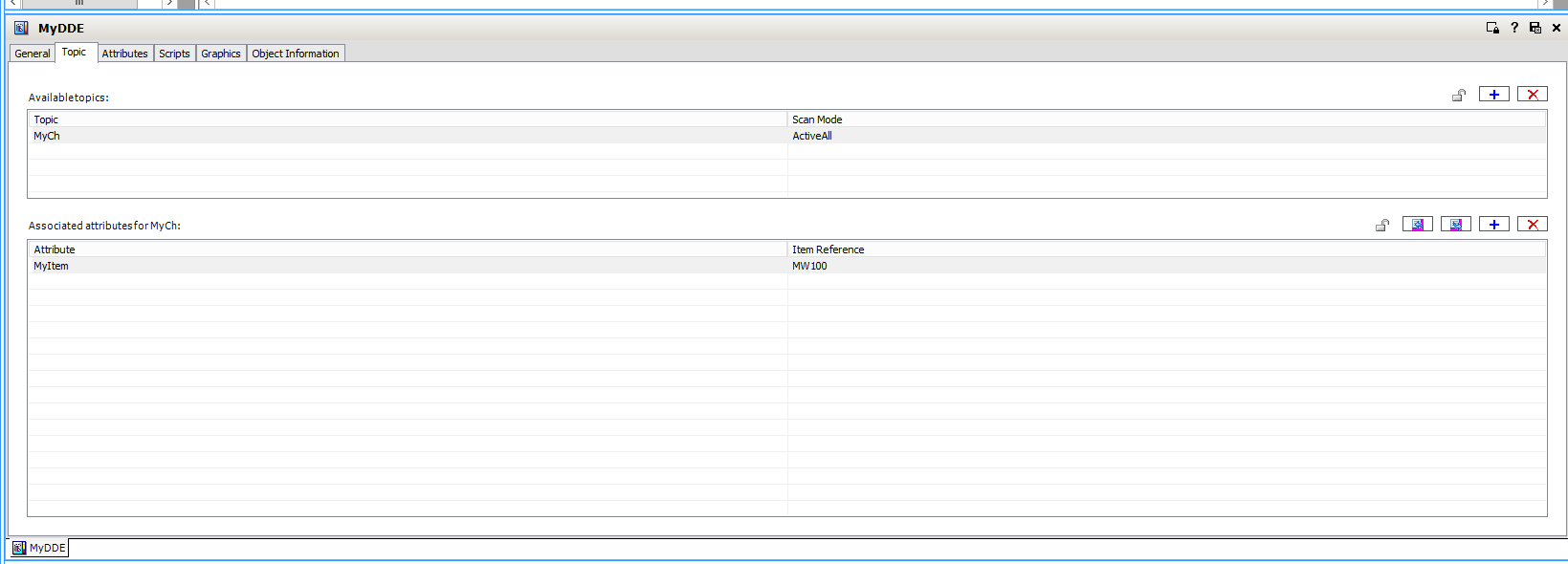
Task: Open the Attributes tab
Action: (x=125, y=54)
